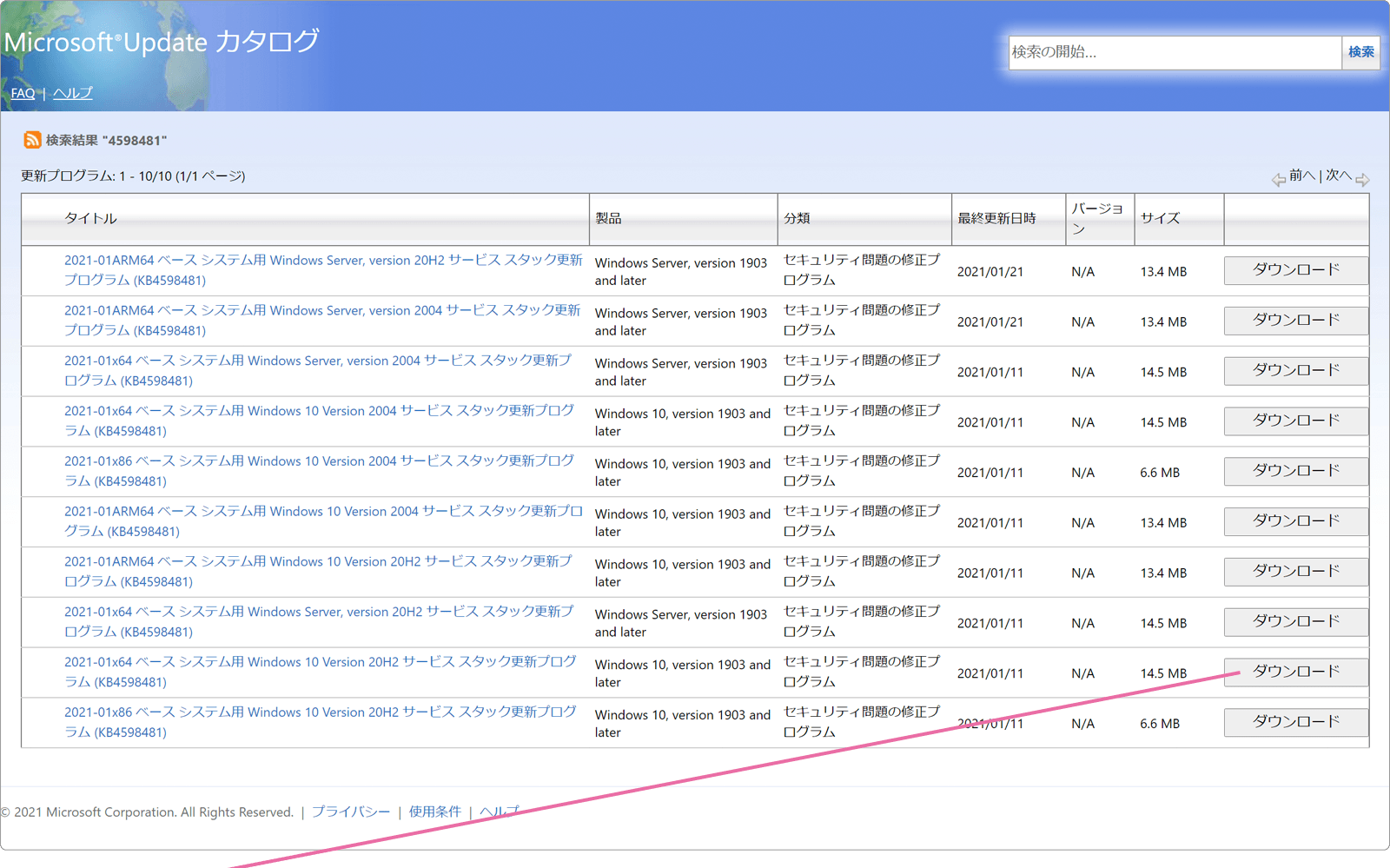Click the Microsoft Update カタログ title
This screenshot has width=1390, height=868.
pyautogui.click(x=162, y=42)
